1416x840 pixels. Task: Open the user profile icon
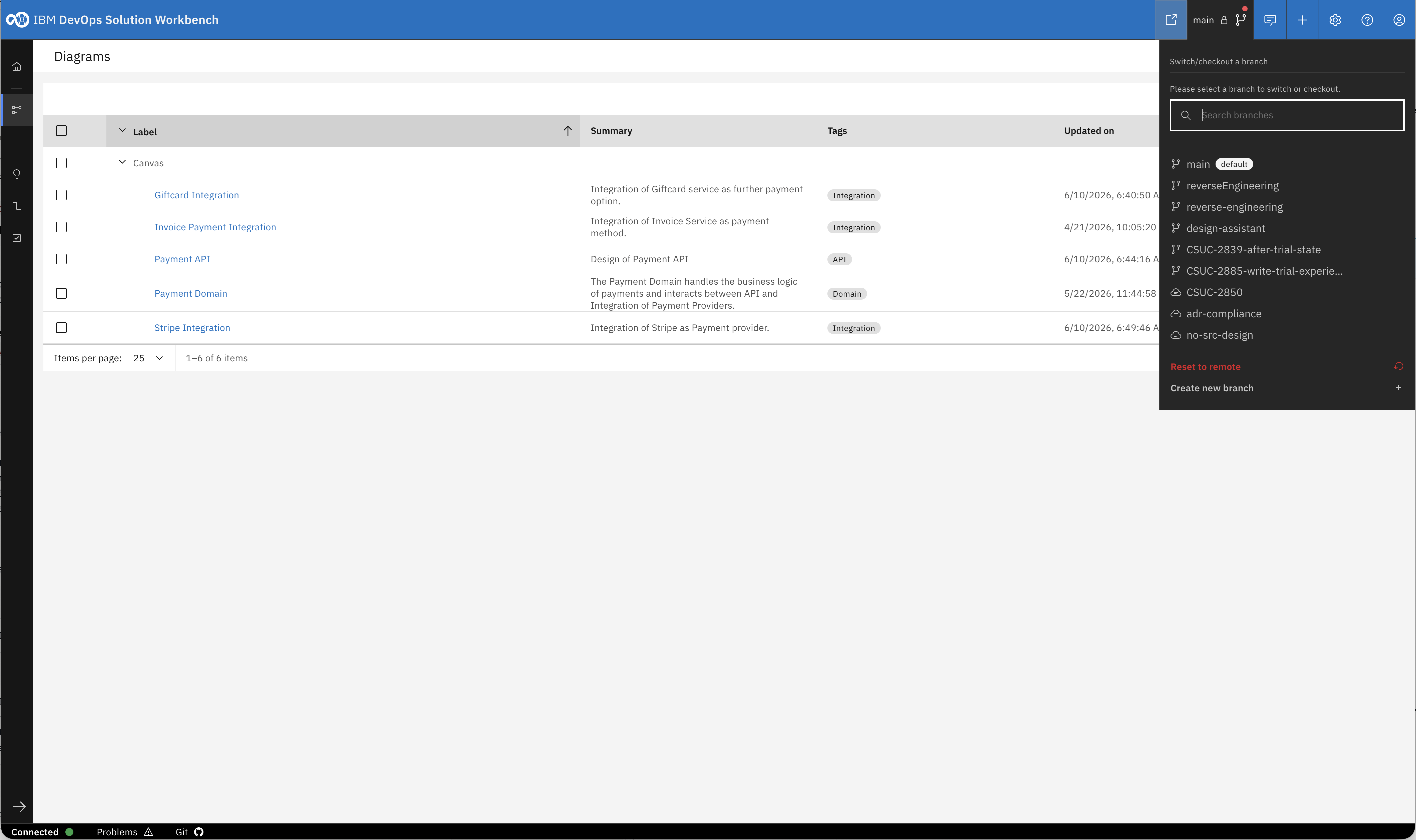[1399, 20]
